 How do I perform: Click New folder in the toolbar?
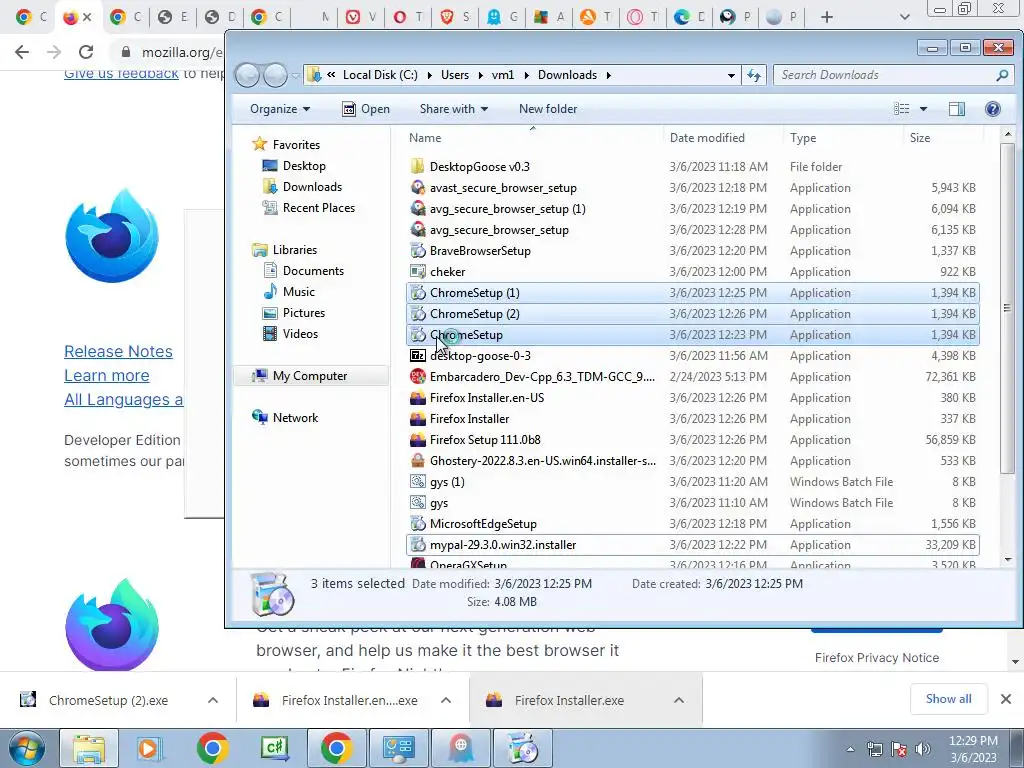[x=548, y=109]
